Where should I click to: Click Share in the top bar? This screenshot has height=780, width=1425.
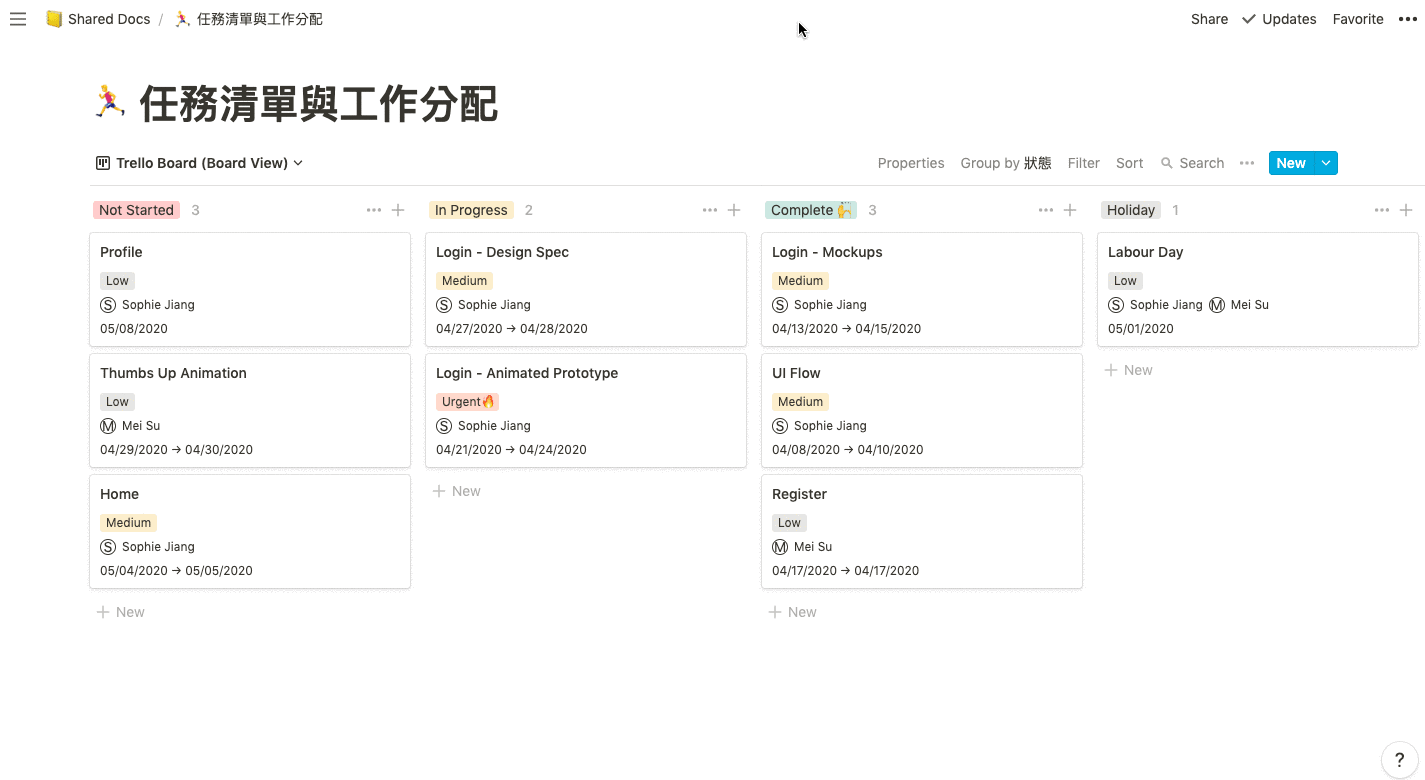tap(1209, 19)
